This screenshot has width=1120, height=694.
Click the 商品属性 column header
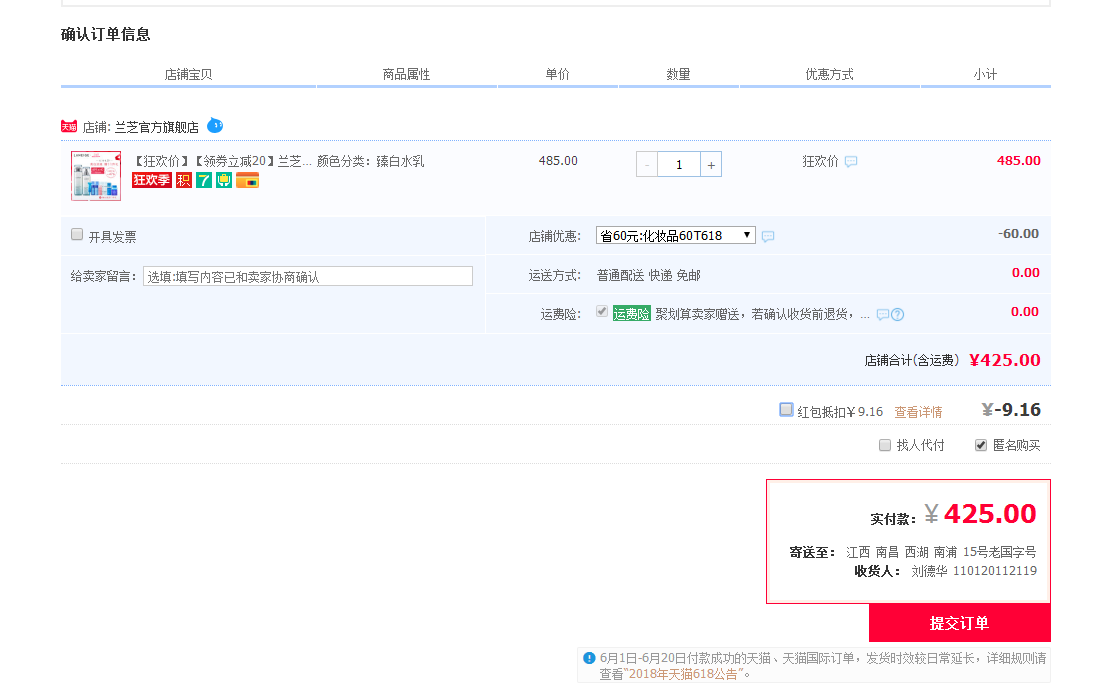tap(406, 74)
